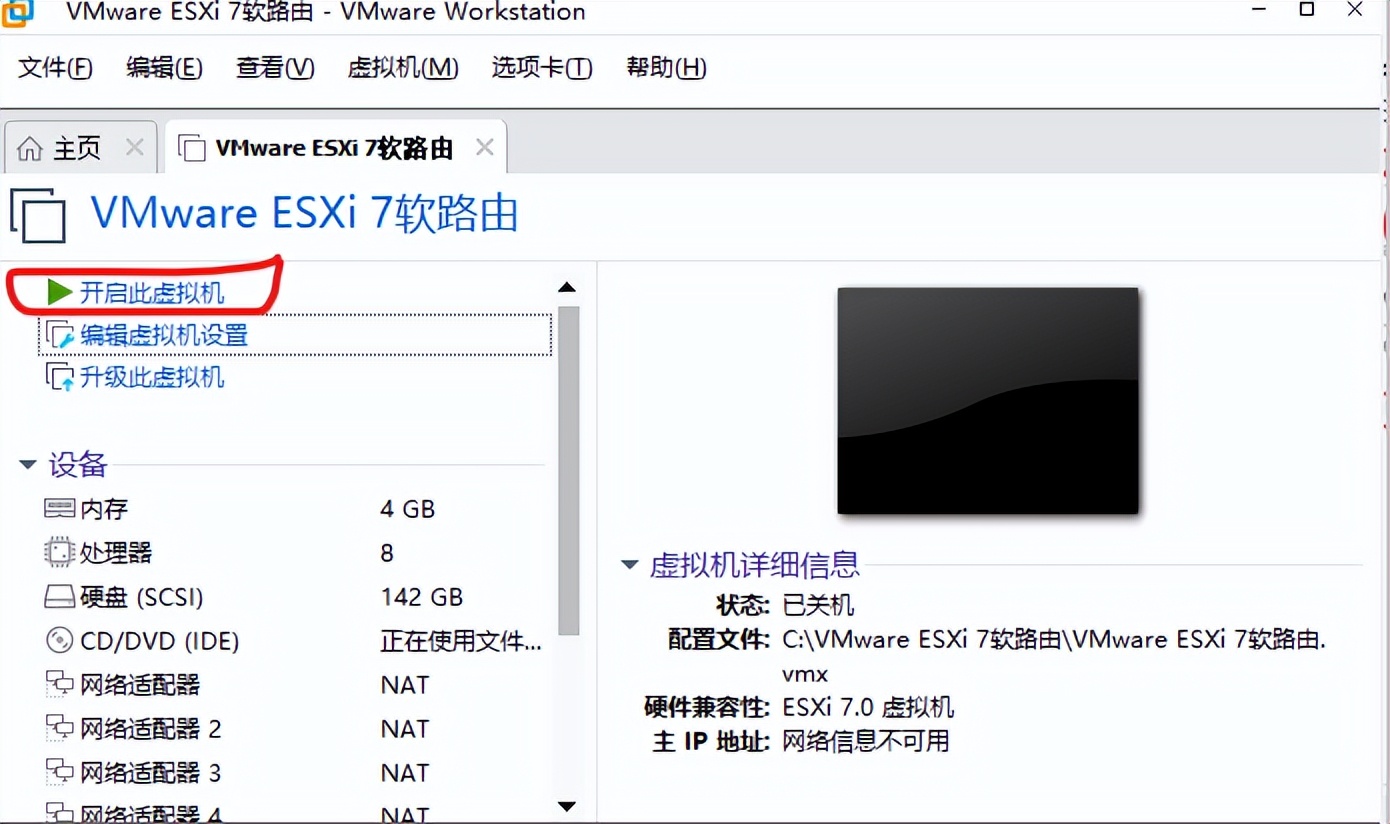Image resolution: width=1390 pixels, height=824 pixels.
Task: Click the scroll-up arrow on device list
Action: [x=567, y=286]
